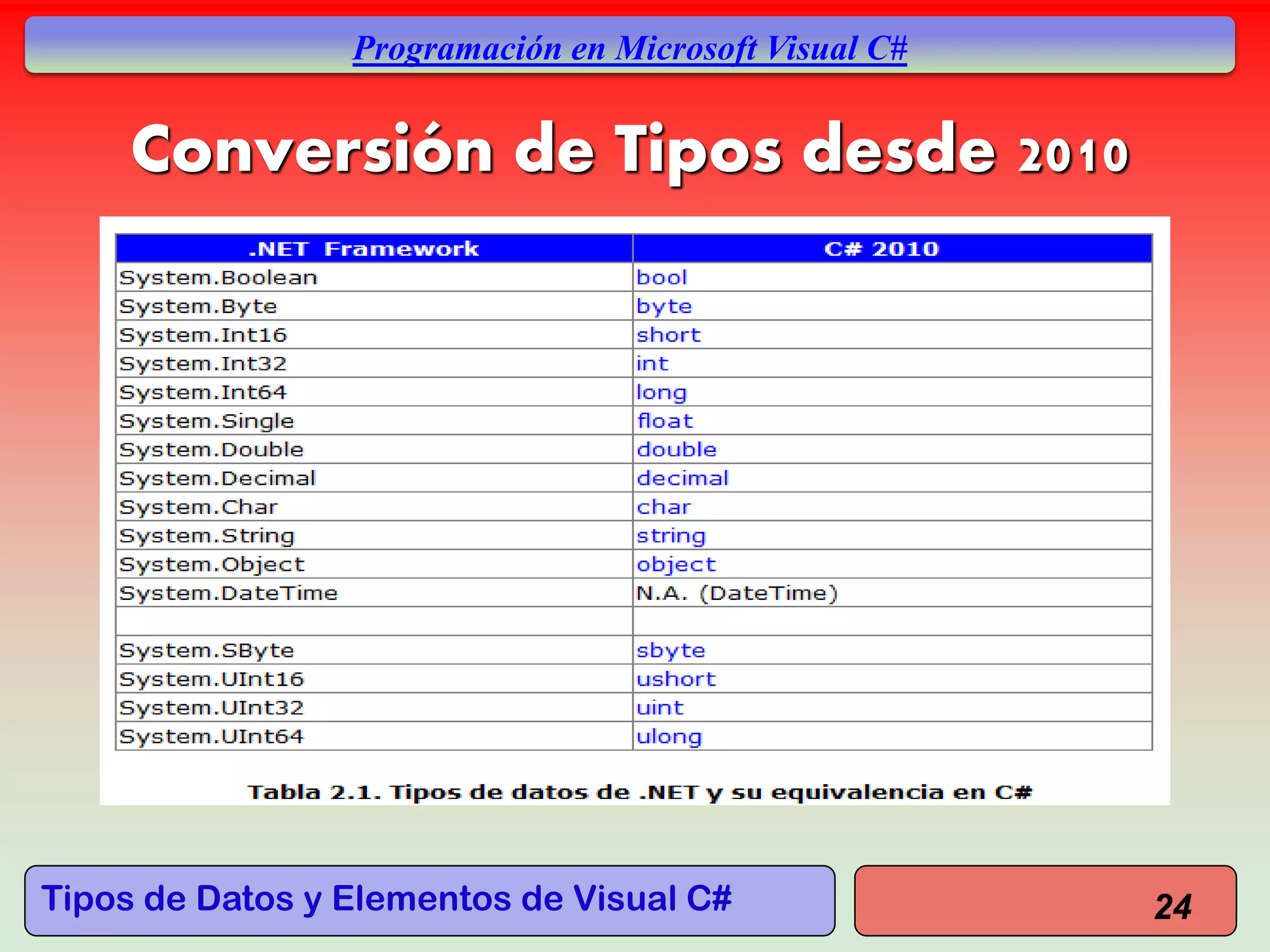This screenshot has height=952, width=1270.
Task: Select the uint keyword cell
Action: coord(892,707)
